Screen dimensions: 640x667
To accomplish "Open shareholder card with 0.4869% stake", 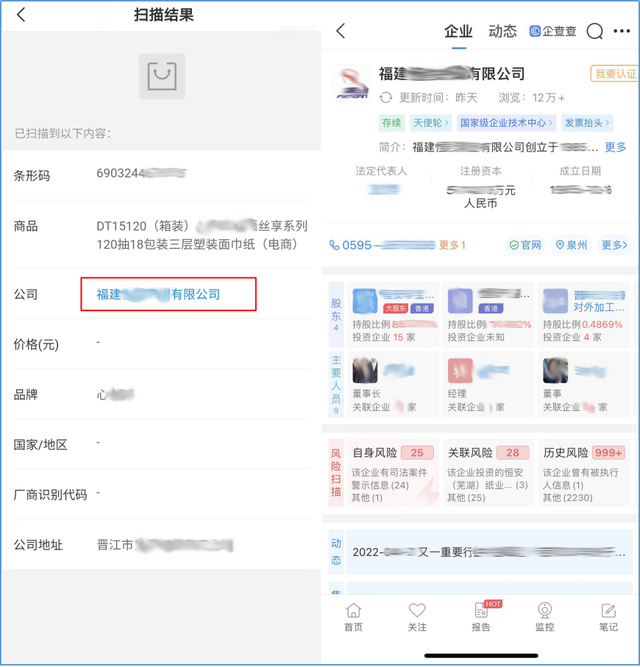I will pos(583,315).
